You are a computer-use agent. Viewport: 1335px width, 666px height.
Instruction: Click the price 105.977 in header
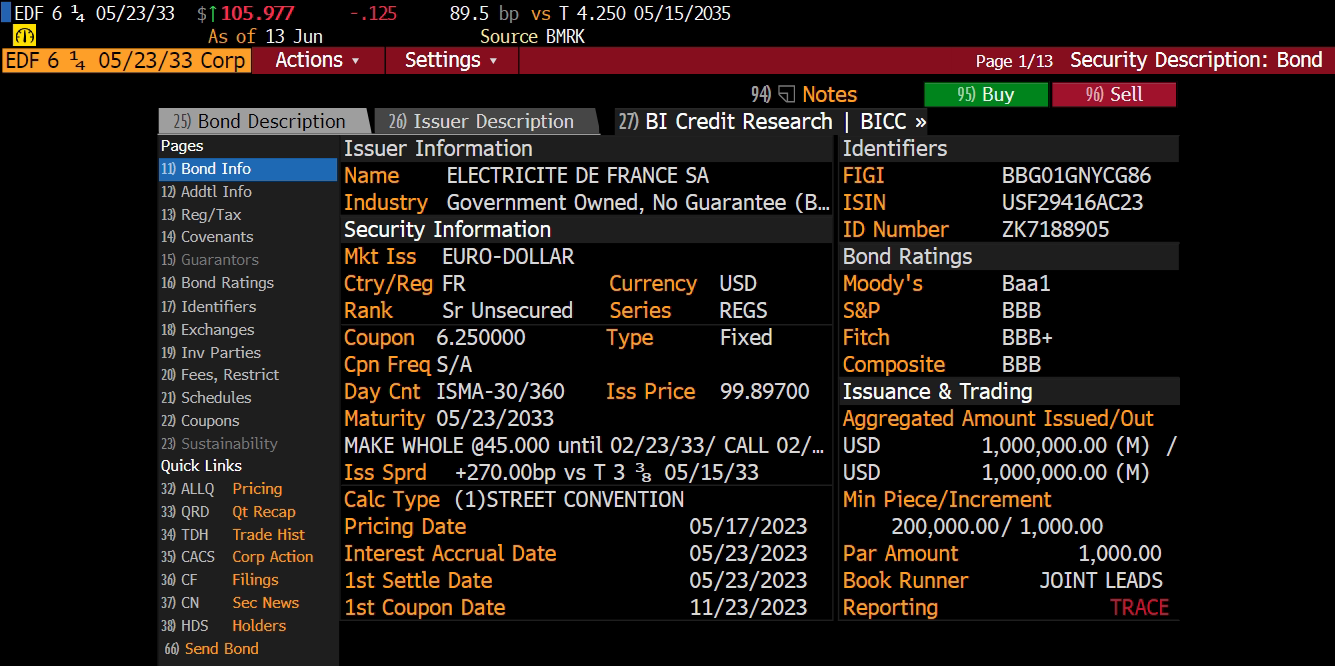pyautogui.click(x=258, y=14)
